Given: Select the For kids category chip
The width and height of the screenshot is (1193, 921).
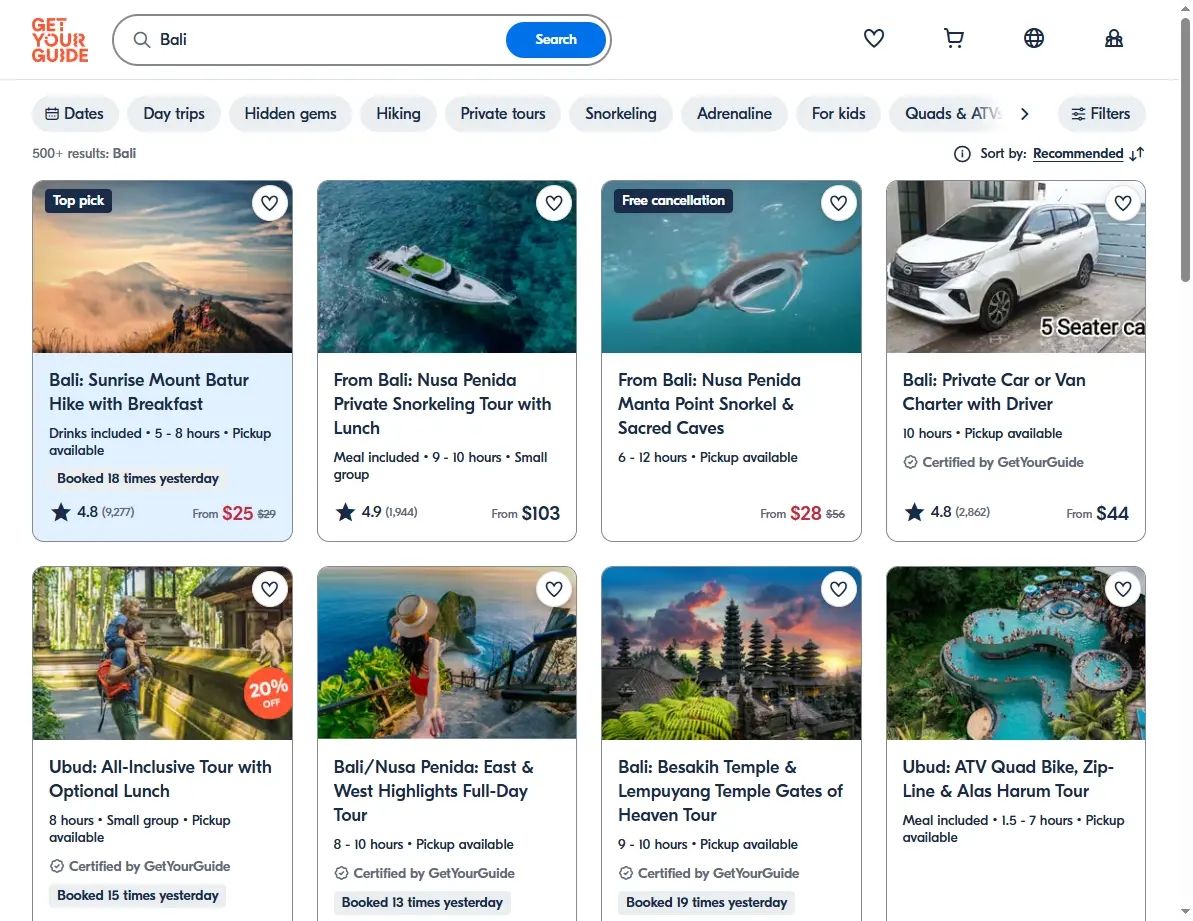Looking at the screenshot, I should (838, 114).
